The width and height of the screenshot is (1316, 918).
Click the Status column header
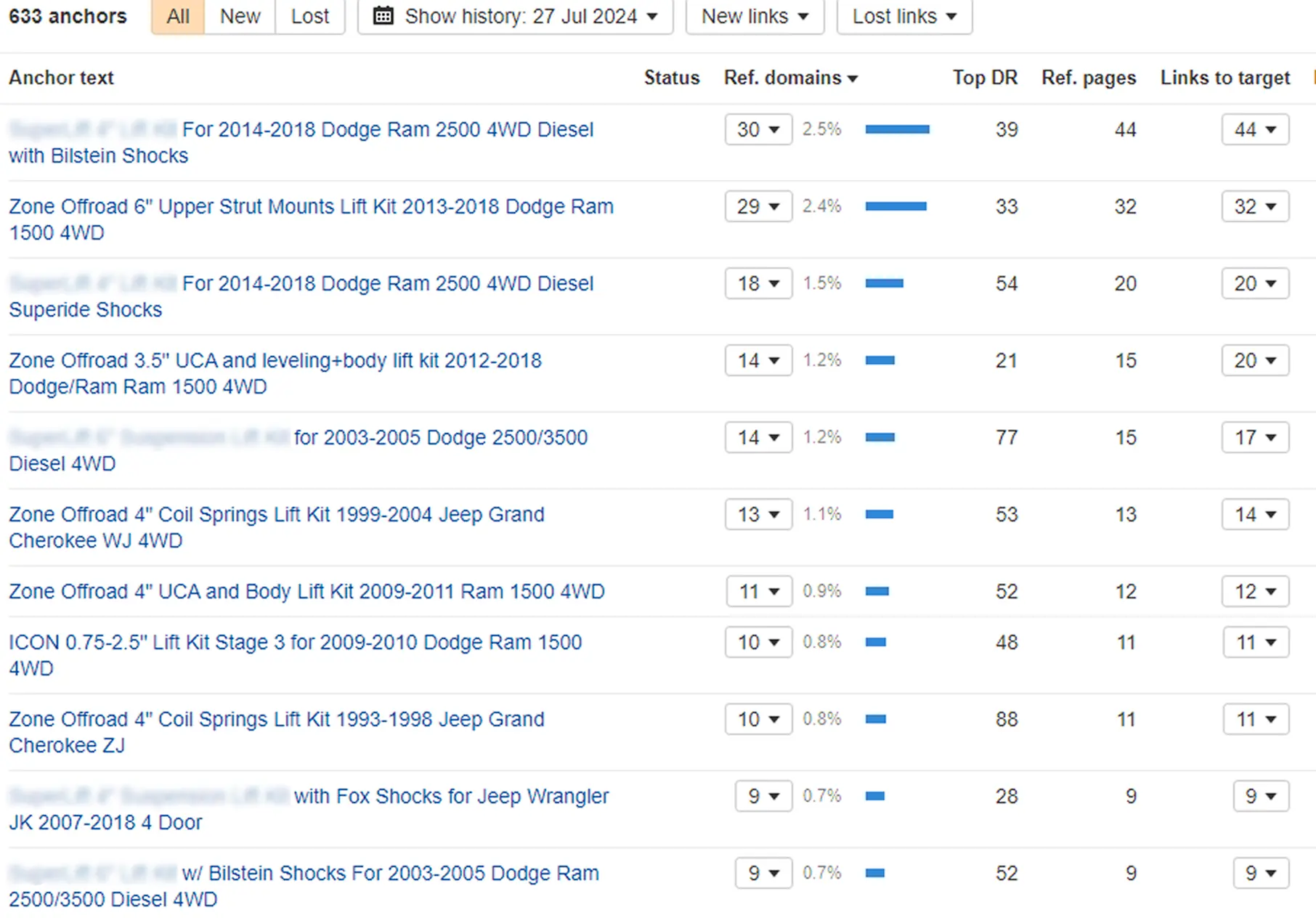point(672,78)
